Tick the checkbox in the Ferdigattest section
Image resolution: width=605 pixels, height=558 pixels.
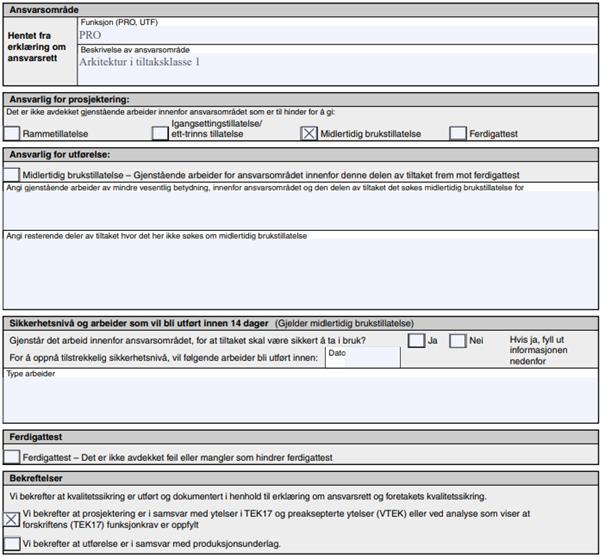coord(12,456)
